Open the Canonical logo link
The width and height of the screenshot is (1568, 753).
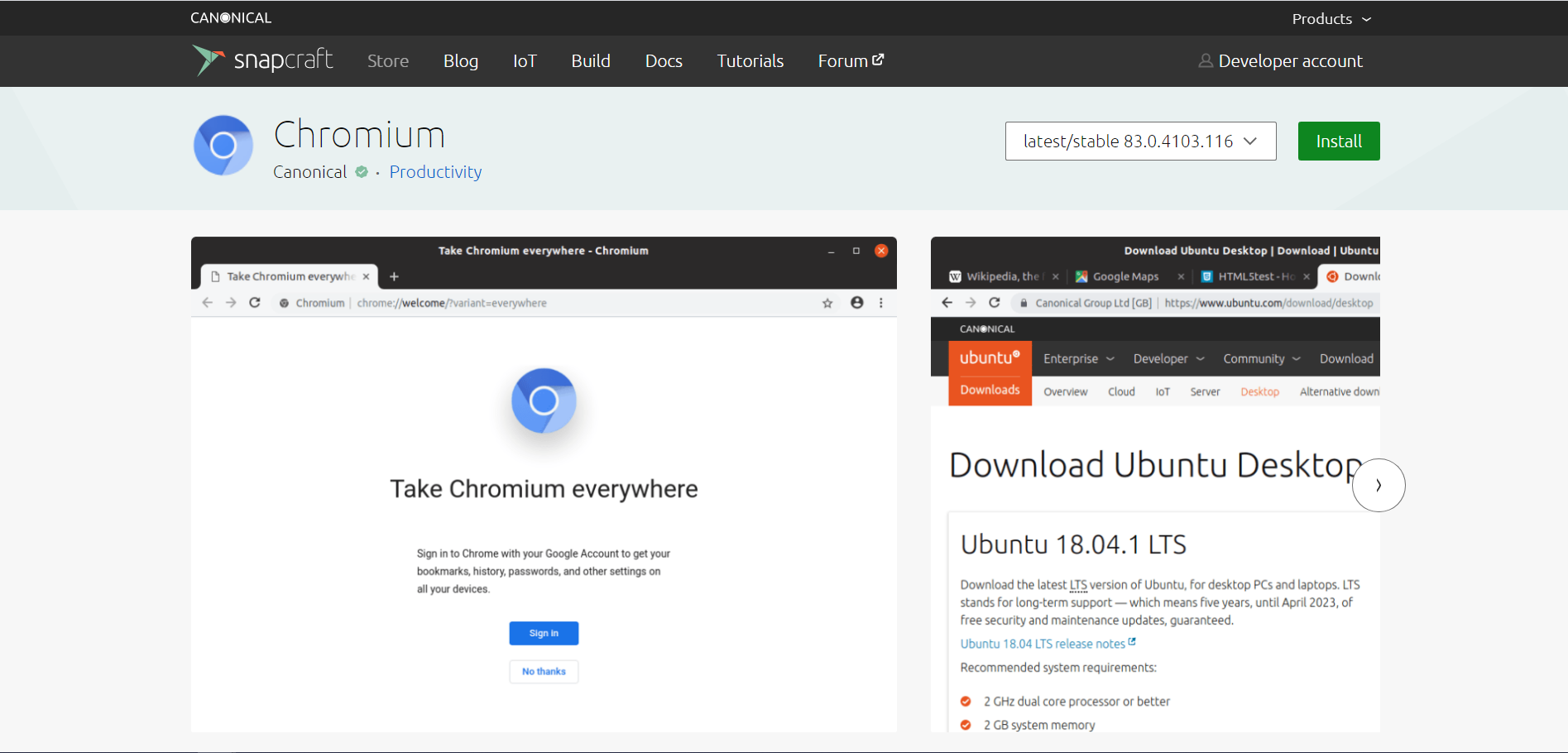(x=231, y=17)
